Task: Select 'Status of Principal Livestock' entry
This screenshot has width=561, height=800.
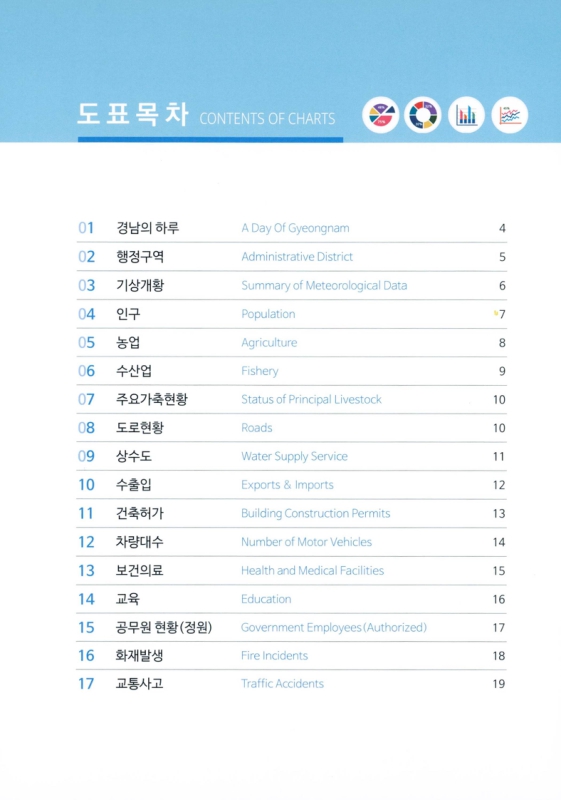Action: pos(292,399)
